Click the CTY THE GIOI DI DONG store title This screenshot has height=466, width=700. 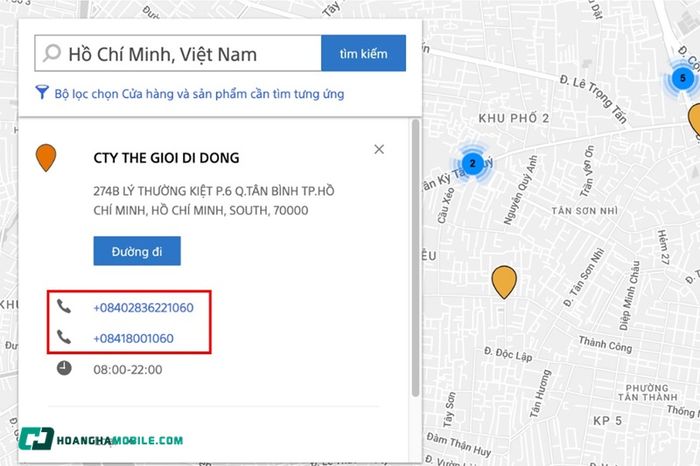pos(166,158)
